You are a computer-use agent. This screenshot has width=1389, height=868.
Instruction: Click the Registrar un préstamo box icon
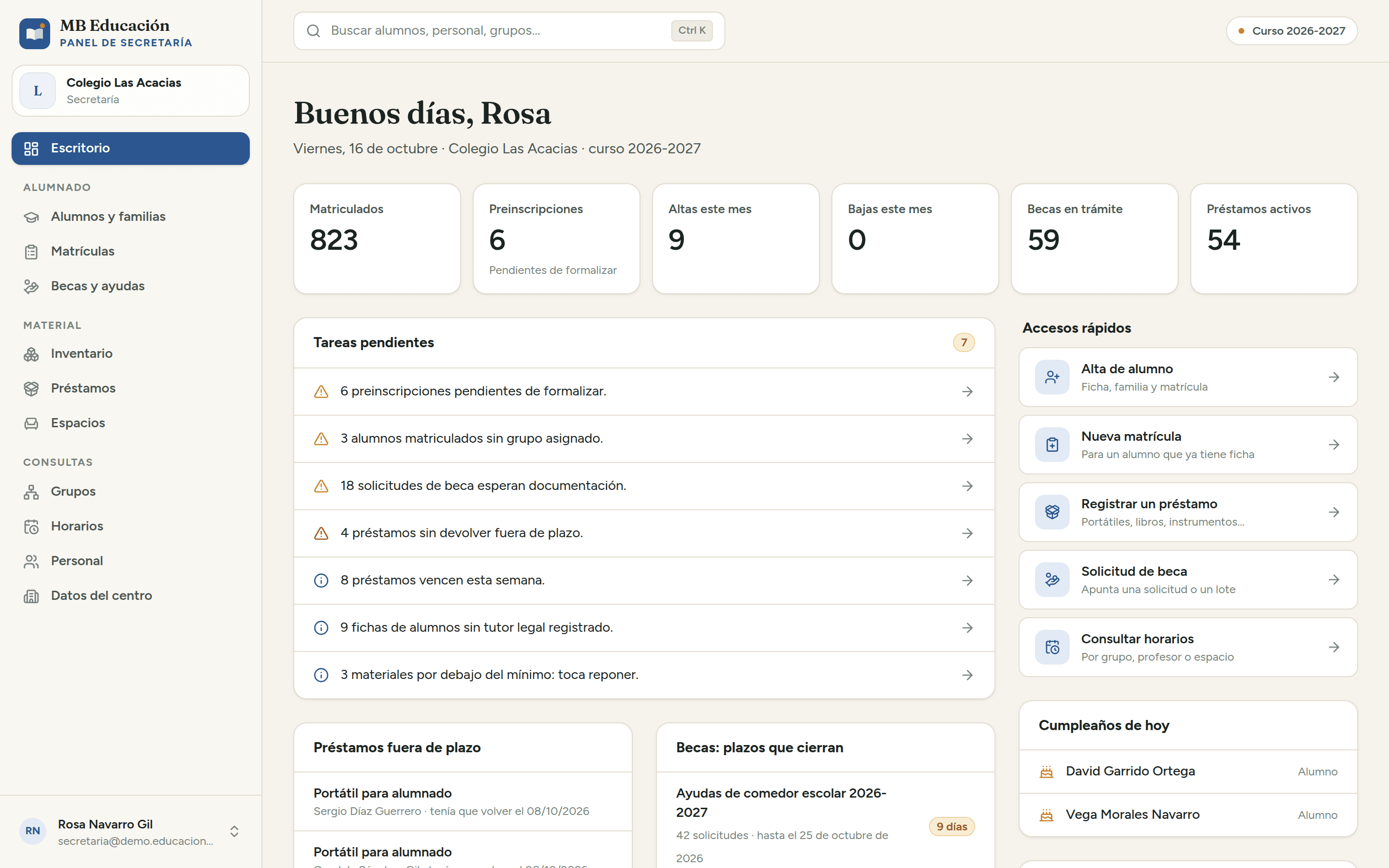(x=1052, y=512)
